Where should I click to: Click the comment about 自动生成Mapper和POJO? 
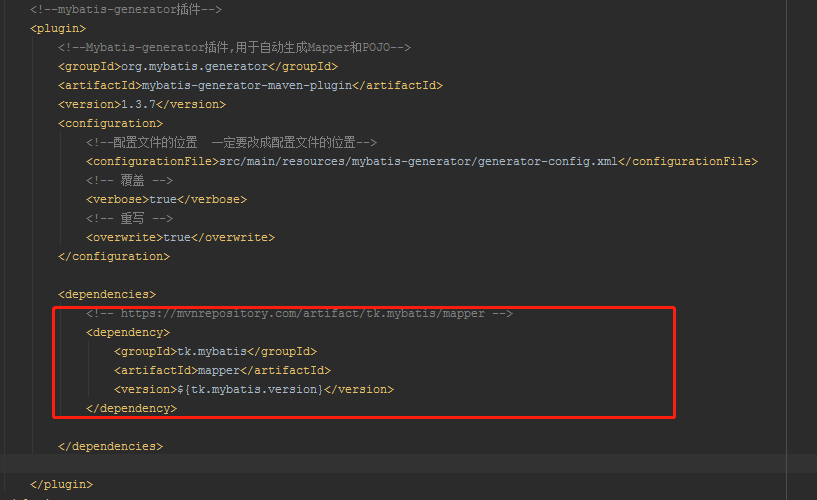234,47
